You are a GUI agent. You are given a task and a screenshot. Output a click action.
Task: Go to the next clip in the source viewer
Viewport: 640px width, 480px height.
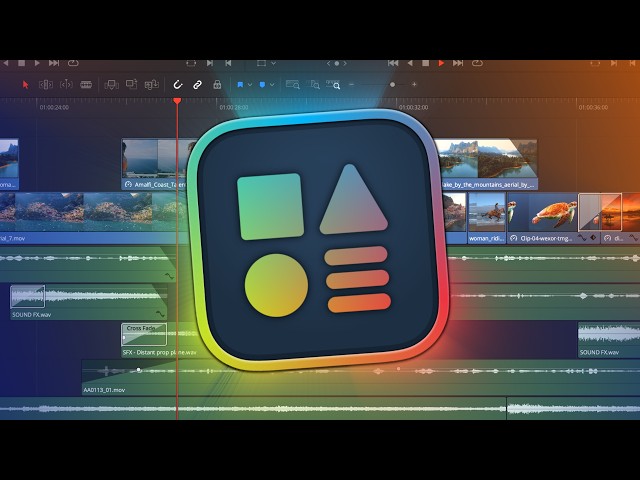click(54, 63)
